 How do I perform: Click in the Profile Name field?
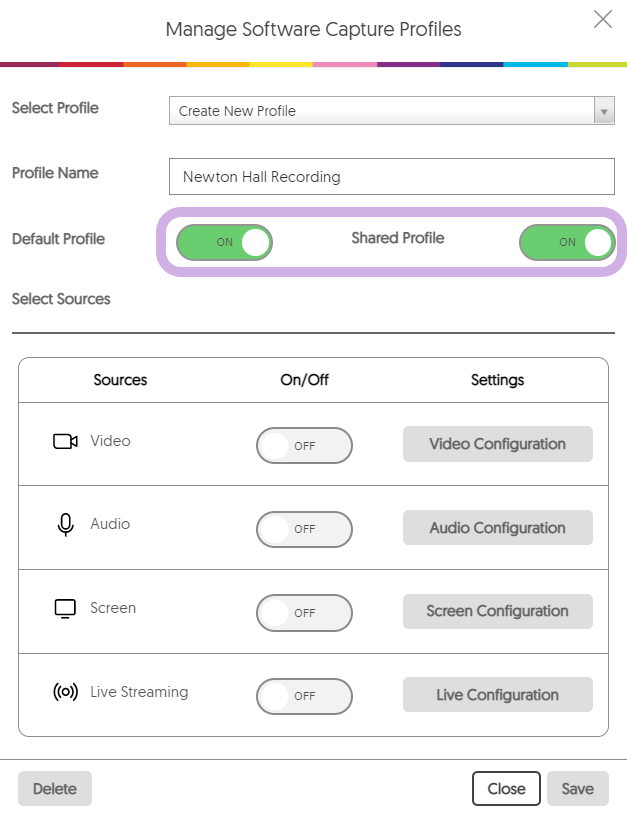point(391,177)
